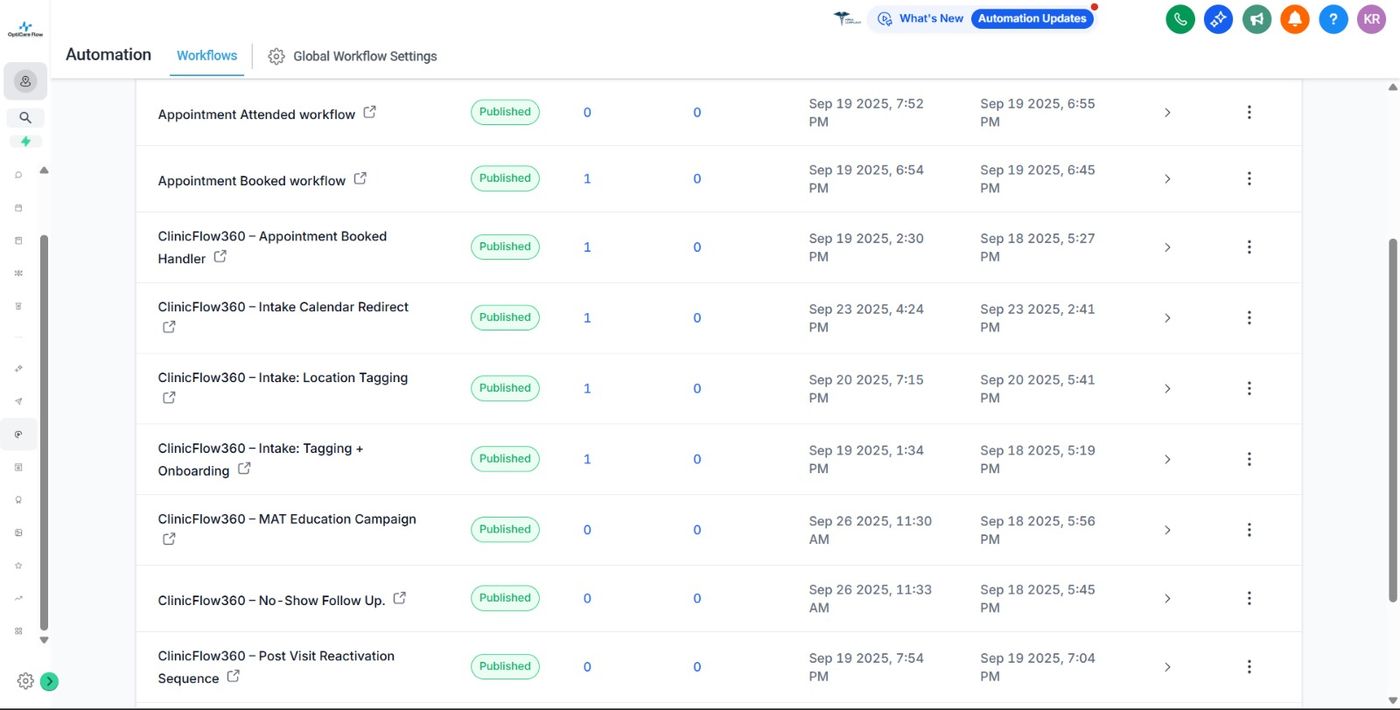Image resolution: width=1400 pixels, height=710 pixels.
Task: Open Appointment Booked Handler external link icon
Action: pos(220,256)
